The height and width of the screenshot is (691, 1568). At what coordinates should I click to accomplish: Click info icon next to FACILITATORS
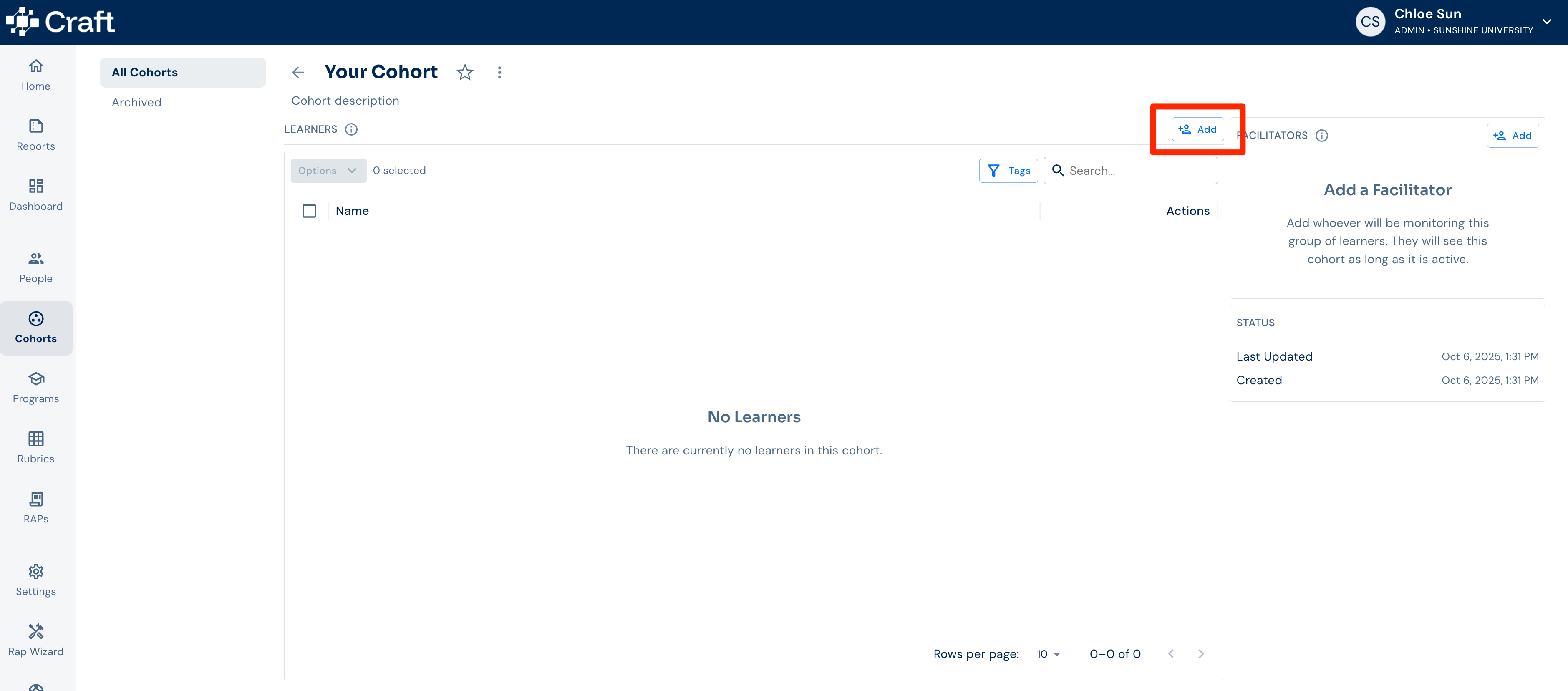(1321, 135)
